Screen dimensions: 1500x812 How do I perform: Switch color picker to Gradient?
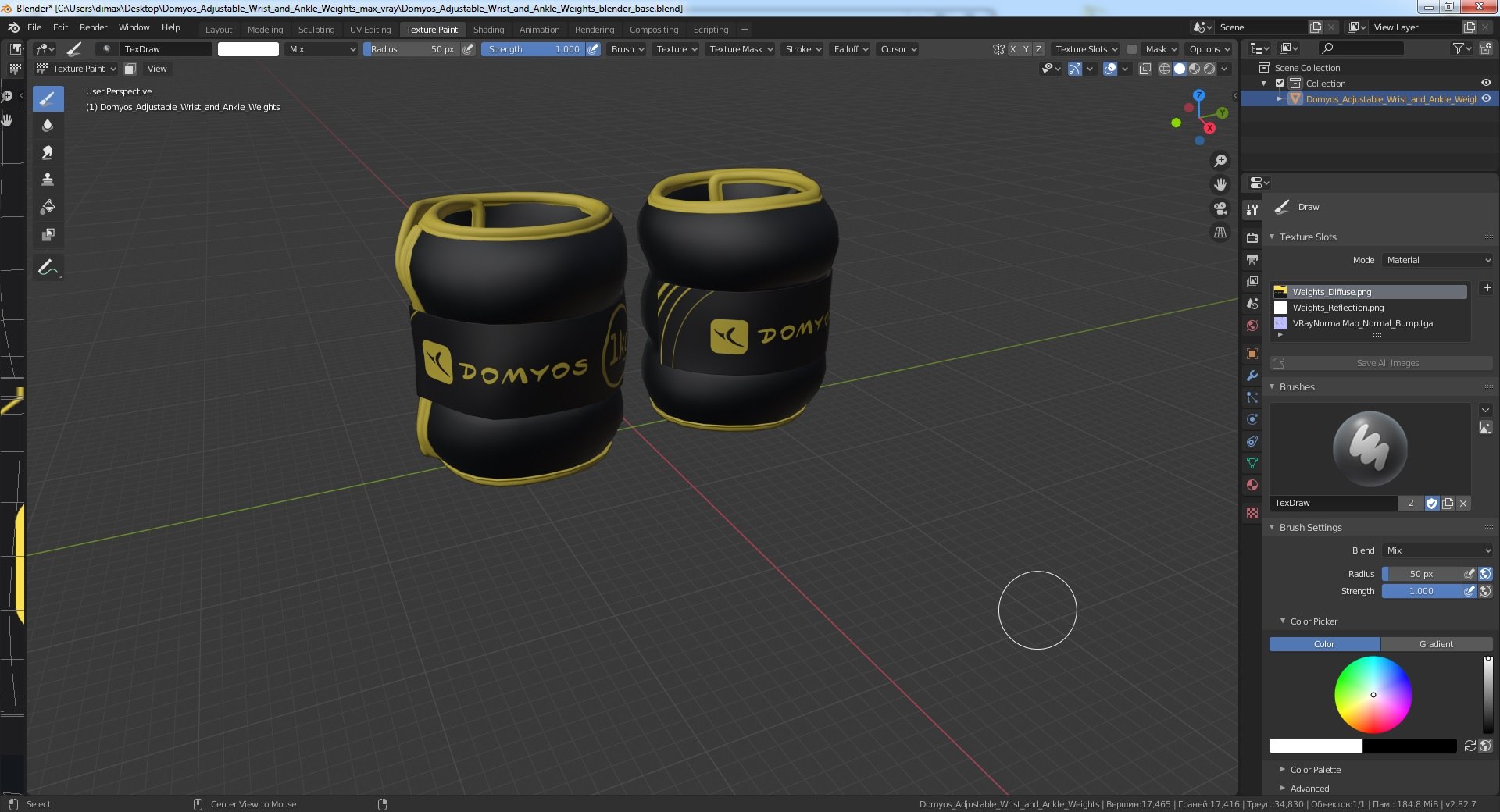tap(1436, 644)
